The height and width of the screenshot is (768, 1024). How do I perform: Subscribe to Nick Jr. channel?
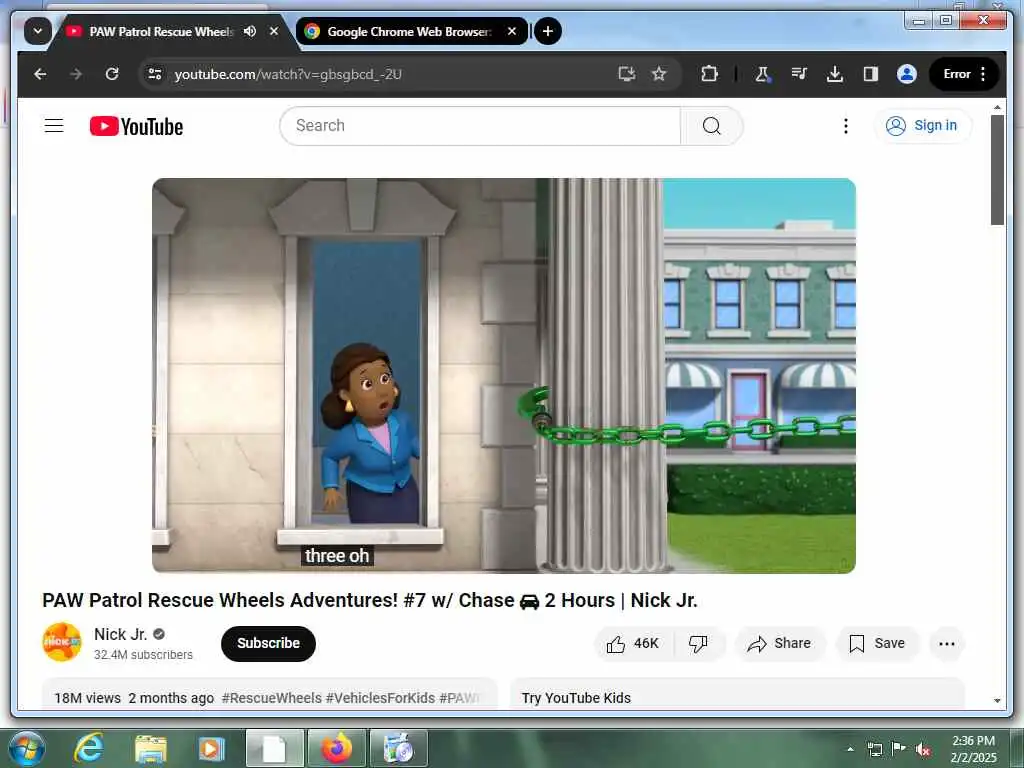point(268,643)
